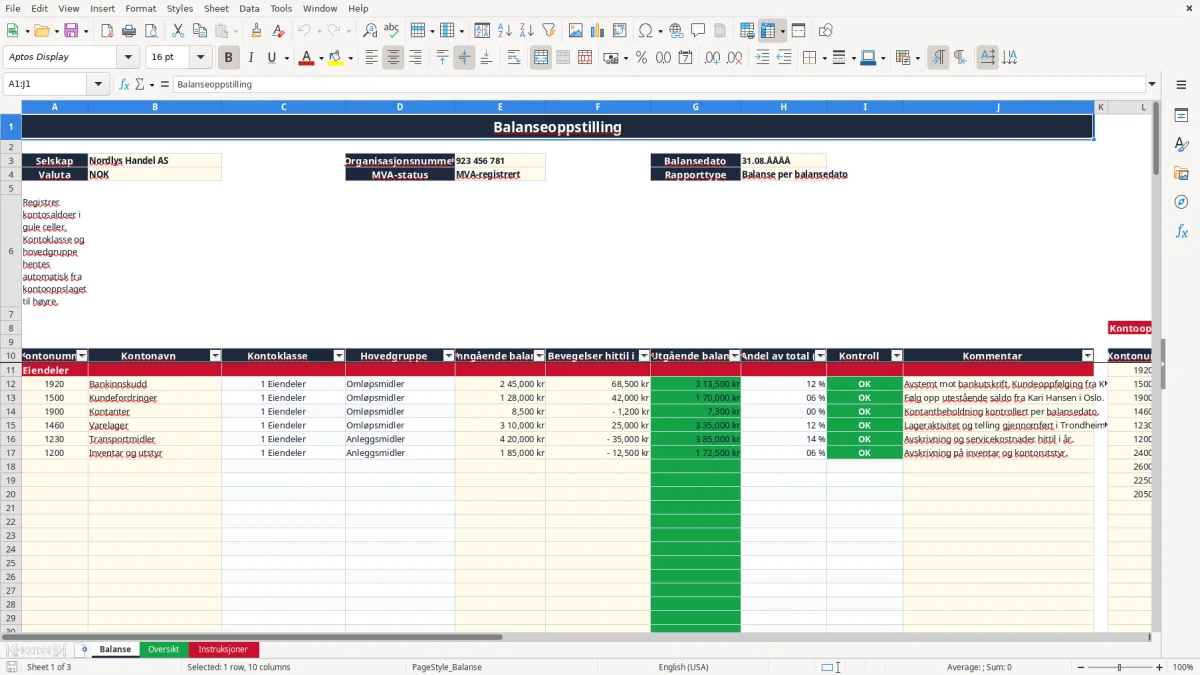The image size is (1200, 675).
Task: Click the Sort Descending icon
Action: (526, 31)
